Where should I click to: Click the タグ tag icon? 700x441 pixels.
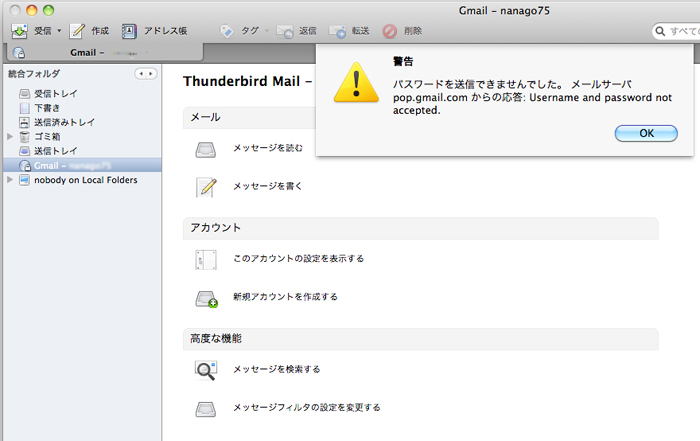click(x=227, y=31)
